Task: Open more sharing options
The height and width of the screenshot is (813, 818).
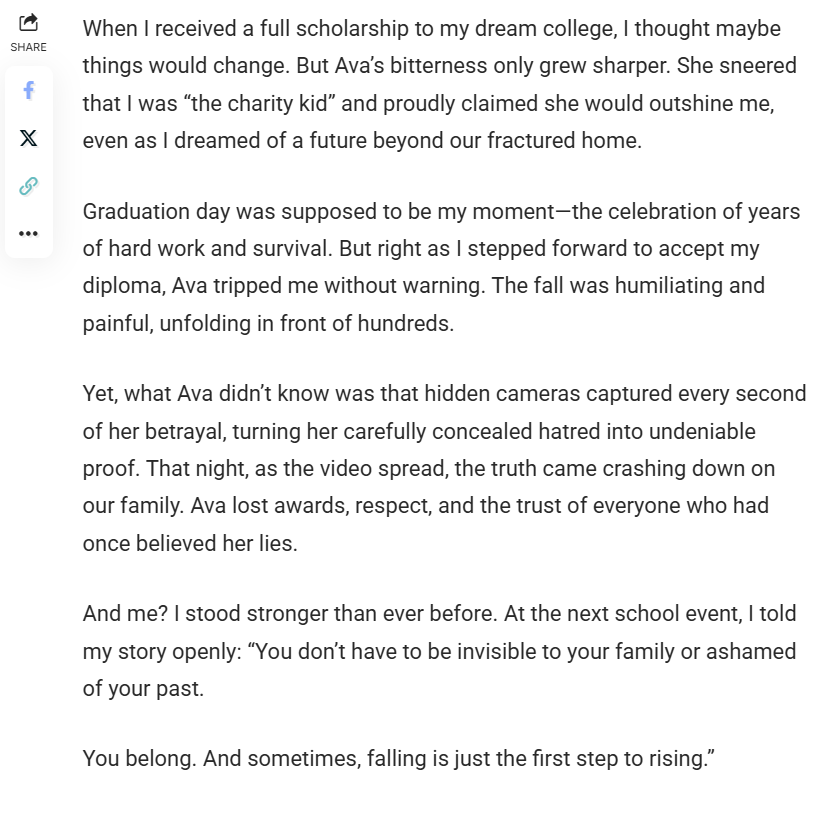Action: (x=28, y=233)
